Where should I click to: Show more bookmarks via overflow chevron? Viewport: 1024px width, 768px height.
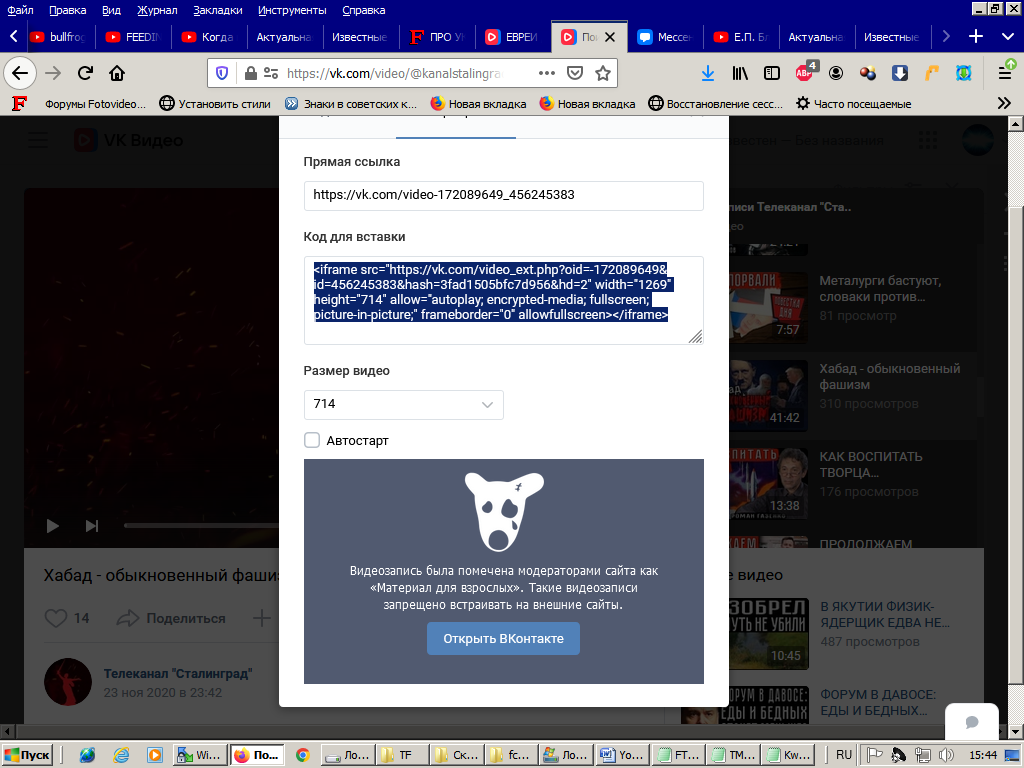pos(1004,103)
